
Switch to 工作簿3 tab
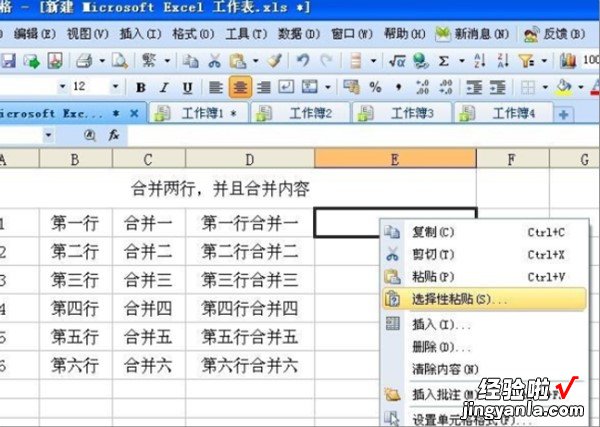pos(401,113)
